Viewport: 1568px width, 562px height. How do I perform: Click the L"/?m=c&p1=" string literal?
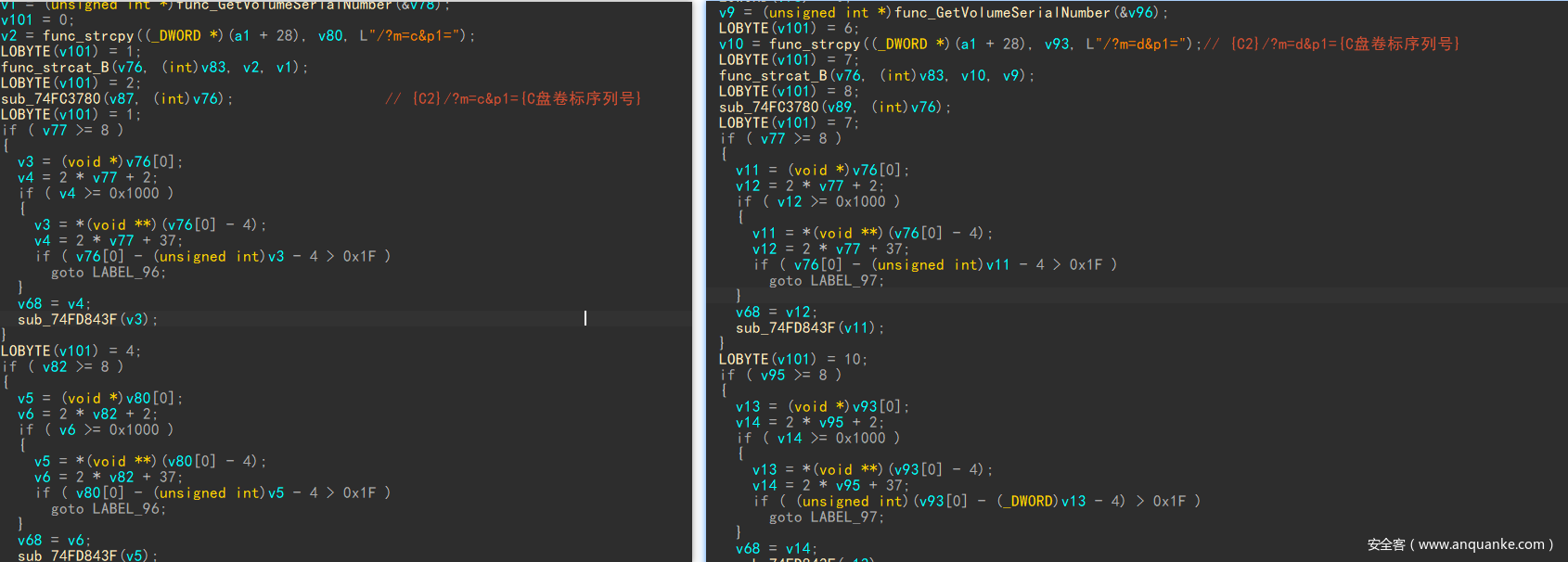click(x=417, y=36)
